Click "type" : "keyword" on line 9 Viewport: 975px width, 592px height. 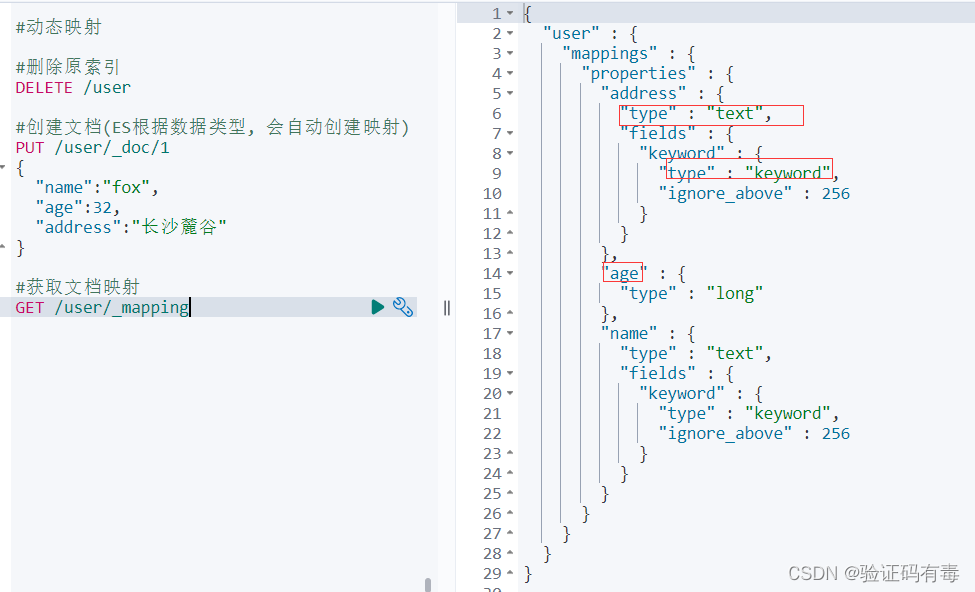[749, 173]
